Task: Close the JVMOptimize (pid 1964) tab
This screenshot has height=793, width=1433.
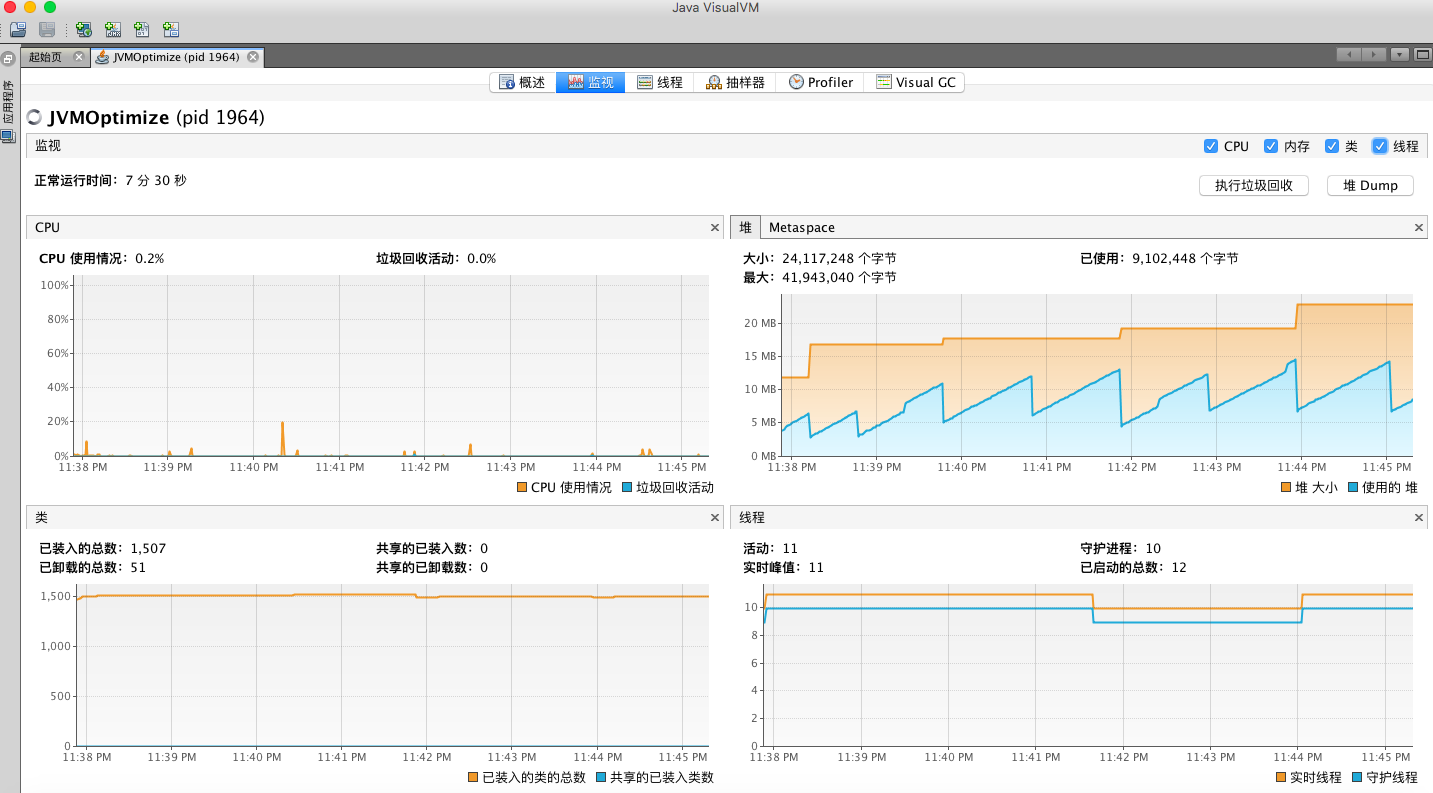Action: pyautogui.click(x=253, y=57)
